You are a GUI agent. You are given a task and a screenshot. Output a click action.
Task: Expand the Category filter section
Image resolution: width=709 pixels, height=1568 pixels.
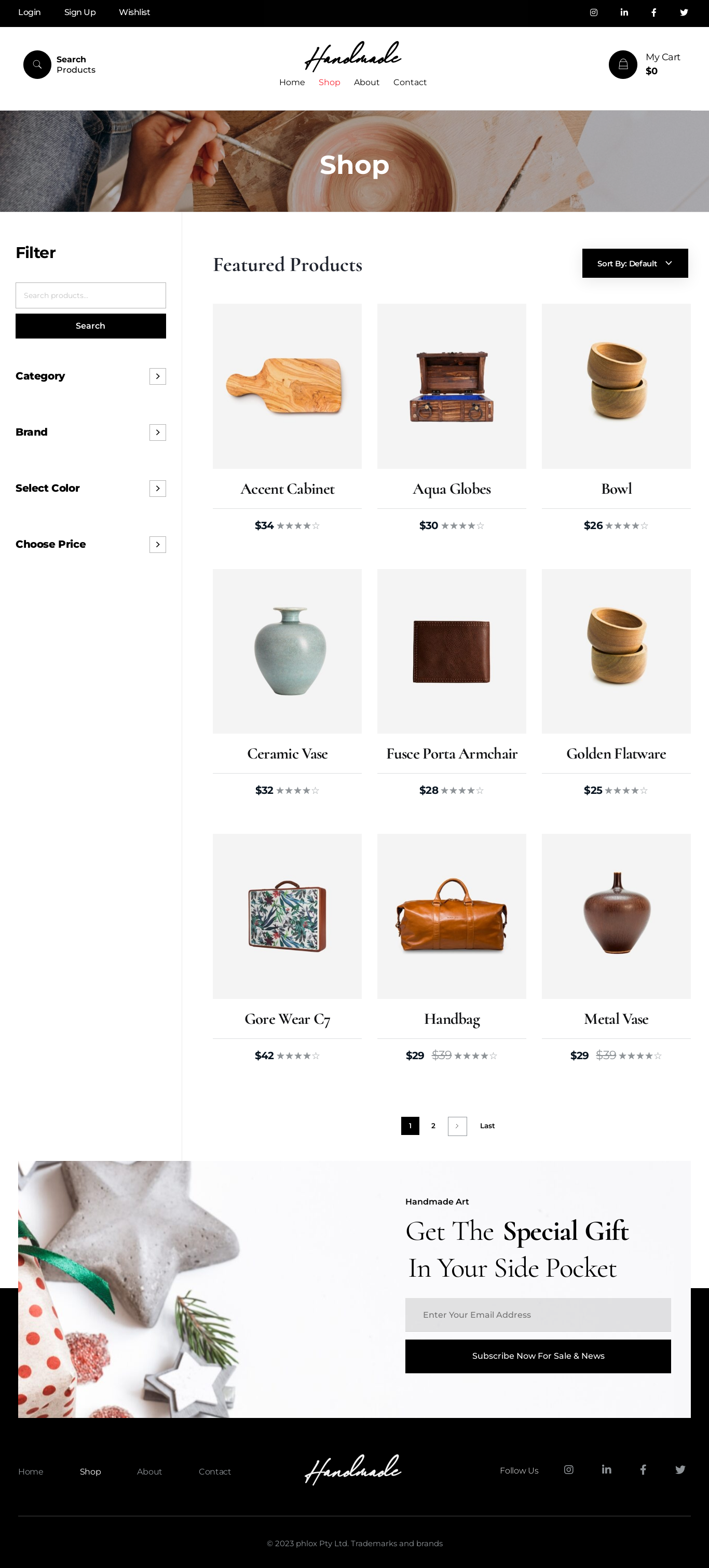pos(158,376)
